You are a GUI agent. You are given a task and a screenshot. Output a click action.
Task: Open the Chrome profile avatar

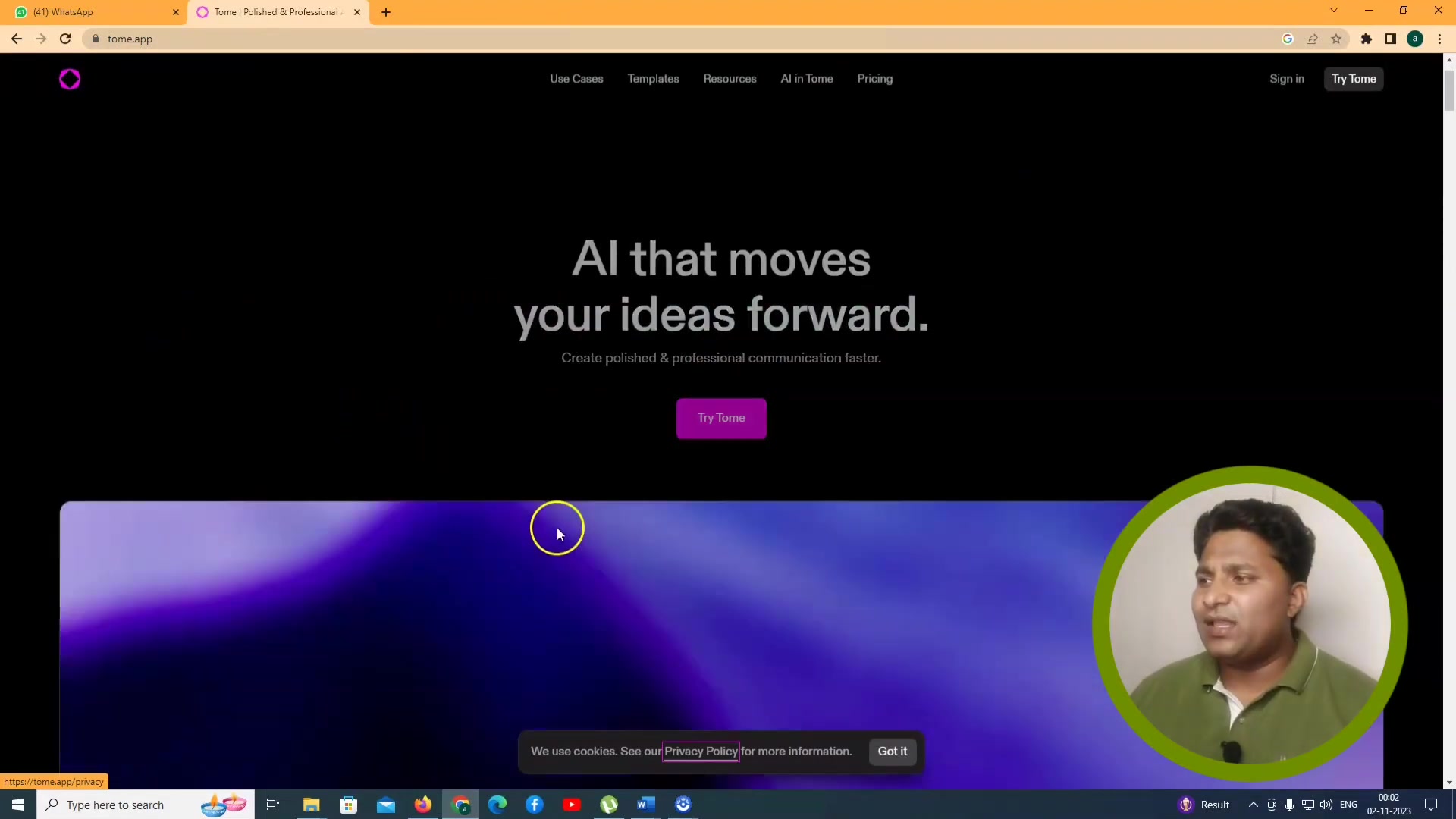point(1415,39)
